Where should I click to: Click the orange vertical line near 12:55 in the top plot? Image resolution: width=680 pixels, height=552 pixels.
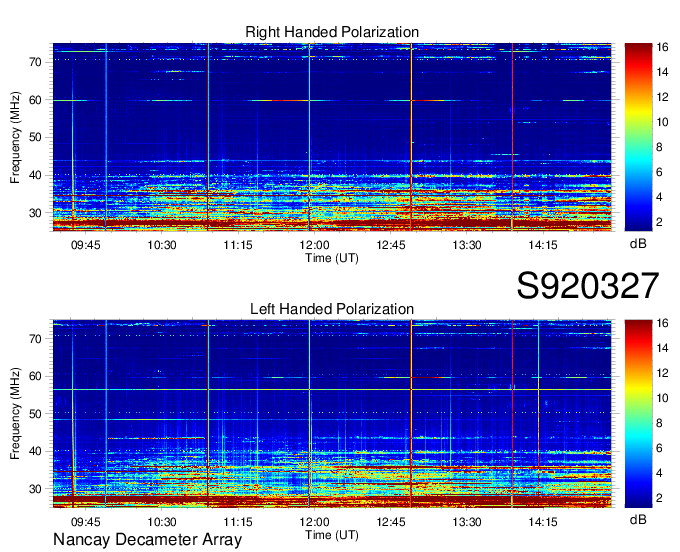pos(411,137)
